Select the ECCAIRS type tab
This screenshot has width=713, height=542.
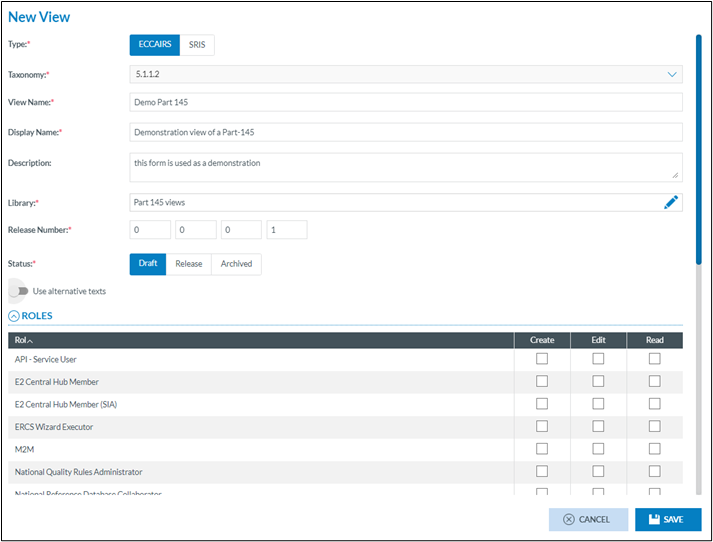point(155,44)
